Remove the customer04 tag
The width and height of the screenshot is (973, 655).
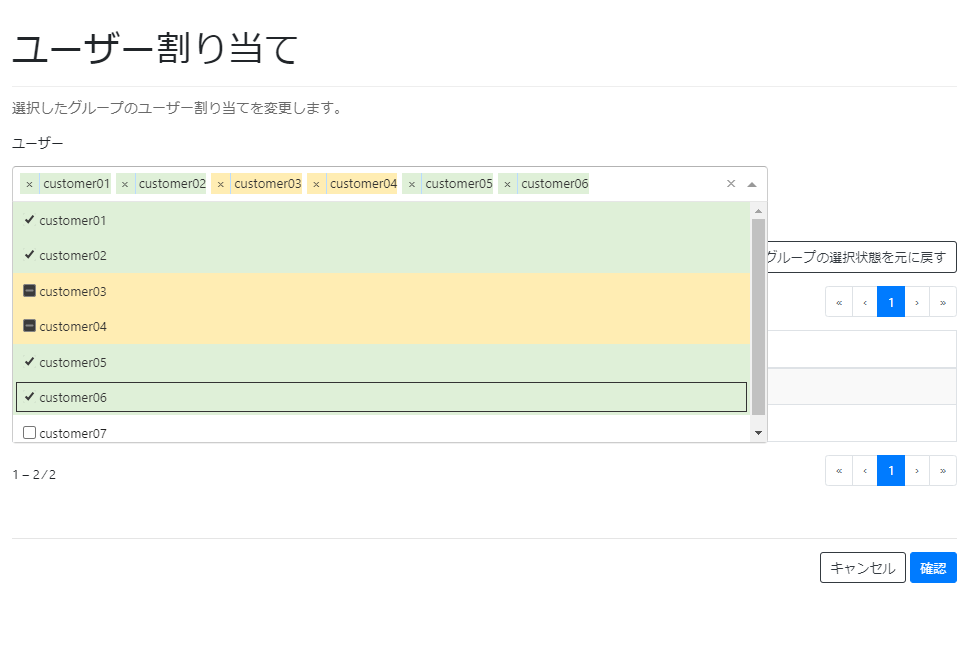(316, 183)
